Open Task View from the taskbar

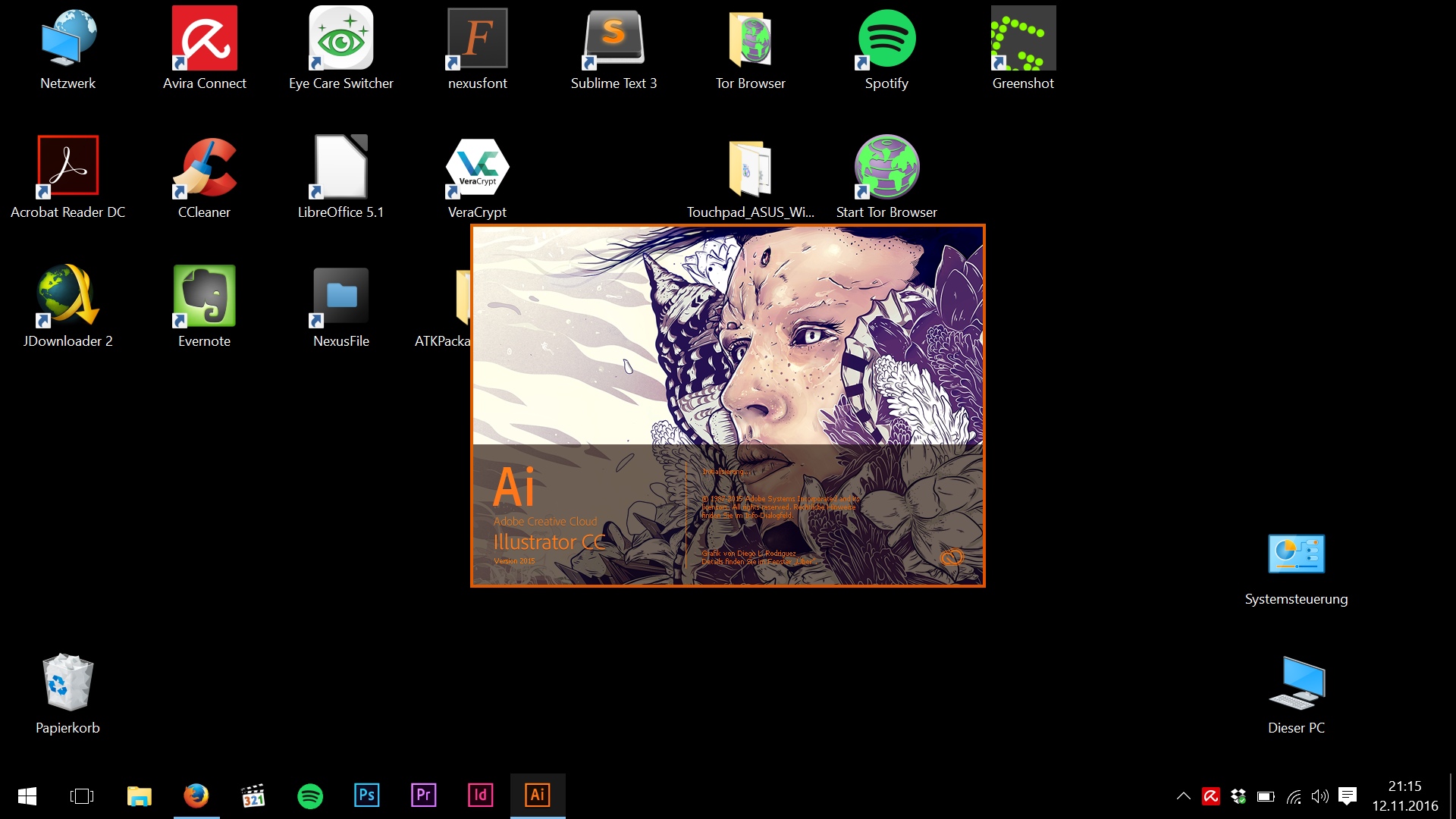(x=82, y=796)
